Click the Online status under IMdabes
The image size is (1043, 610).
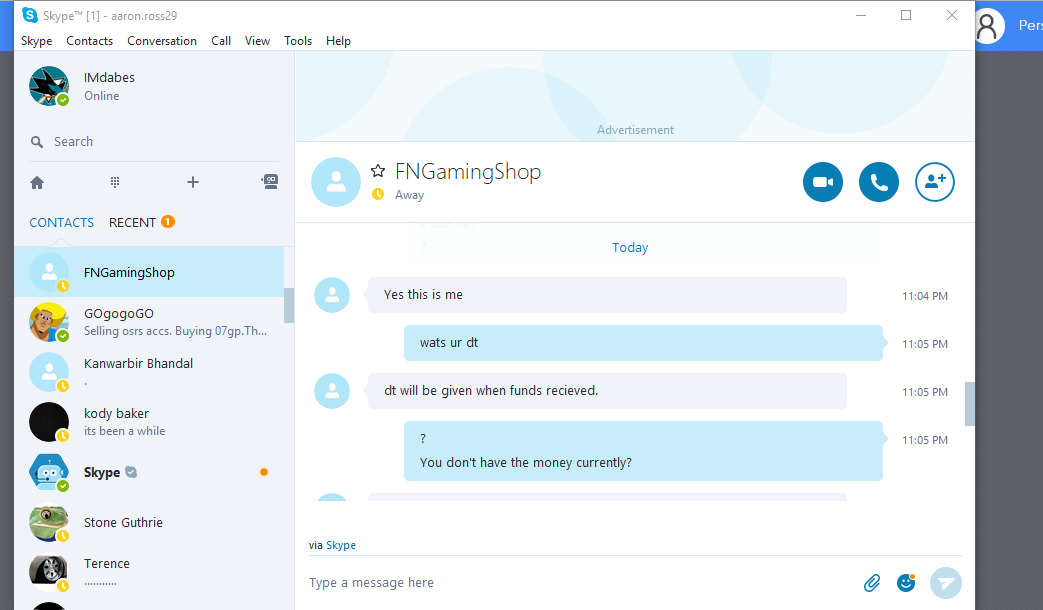[x=102, y=96]
